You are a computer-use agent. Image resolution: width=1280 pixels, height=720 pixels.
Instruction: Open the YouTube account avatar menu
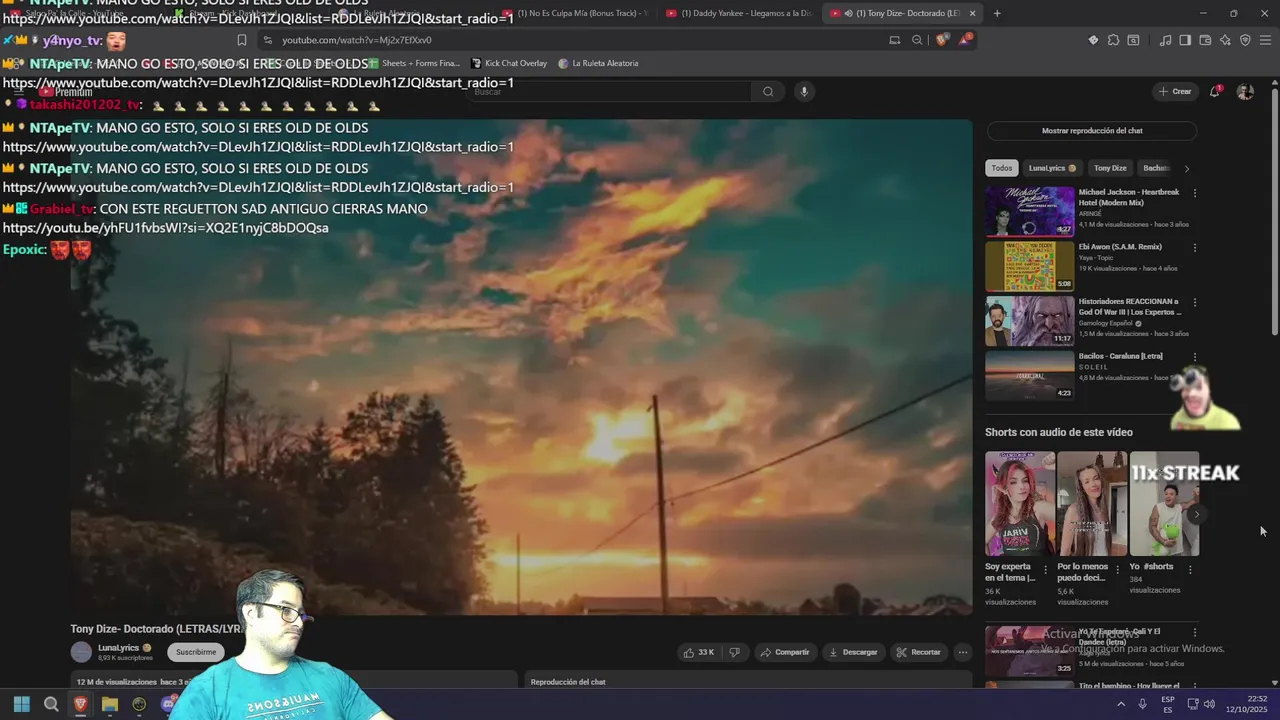coord(1245,91)
